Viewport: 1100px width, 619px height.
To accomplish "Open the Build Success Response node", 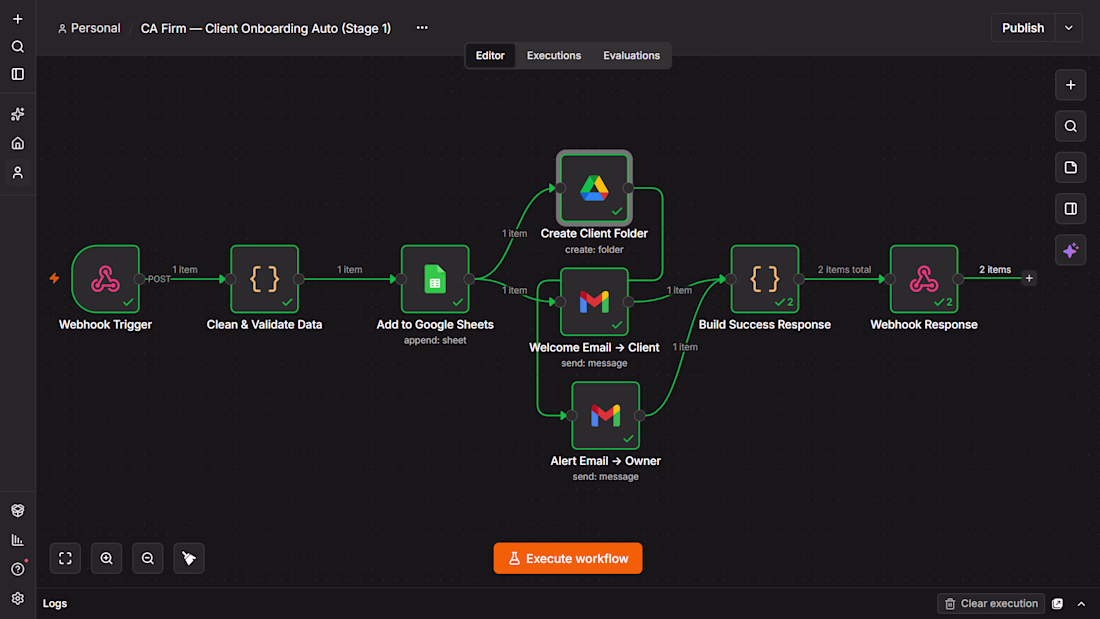I will 765,279.
